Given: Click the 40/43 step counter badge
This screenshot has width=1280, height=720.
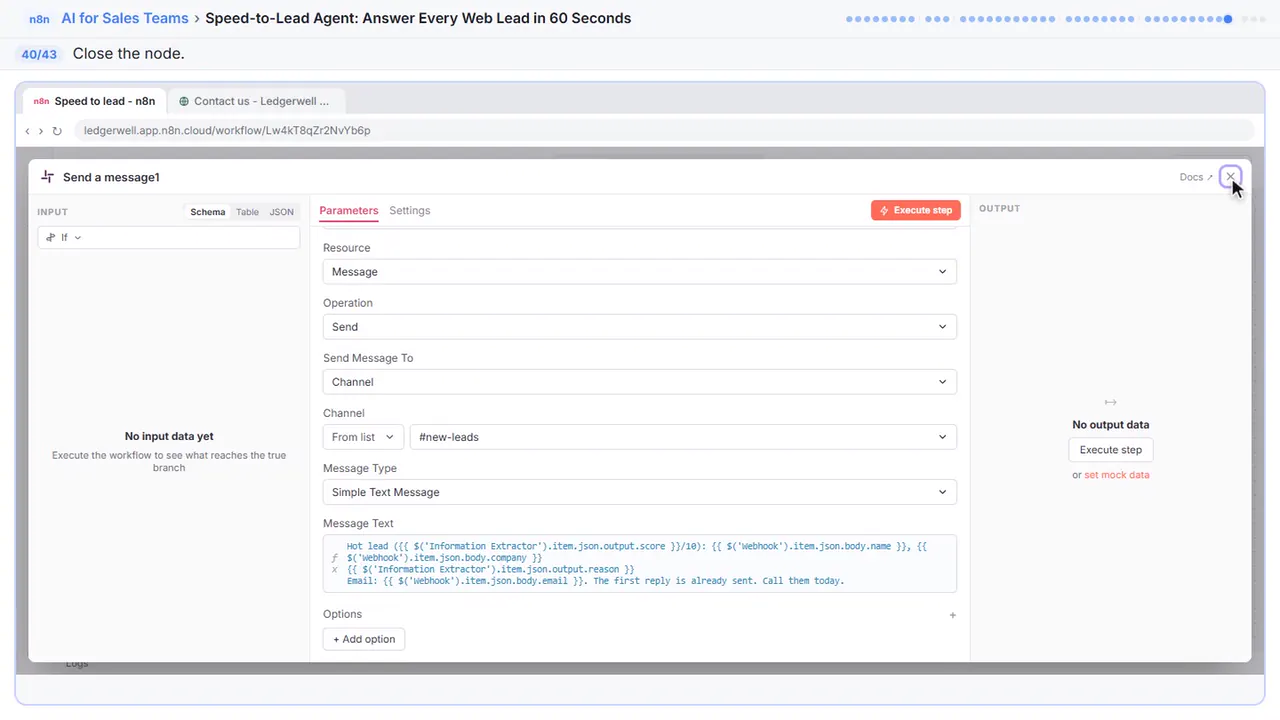Looking at the screenshot, I should (x=39, y=54).
